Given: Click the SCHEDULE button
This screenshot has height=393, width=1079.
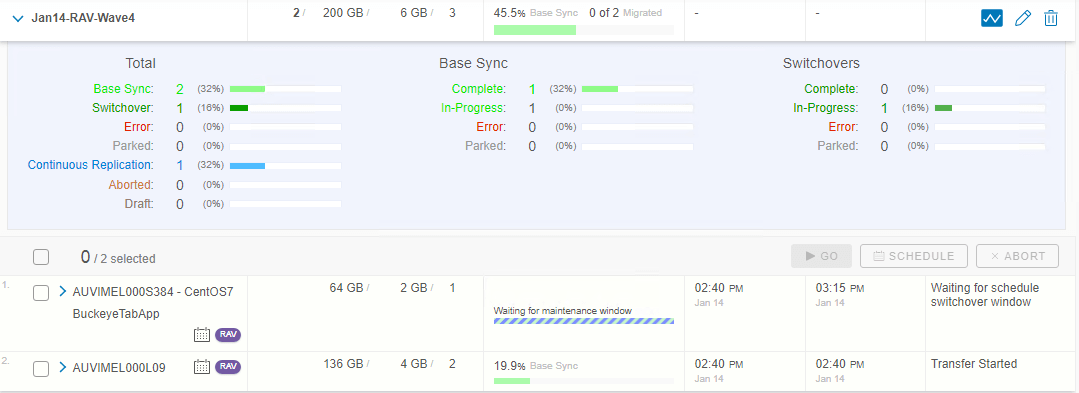Looking at the screenshot, I should coord(914,256).
